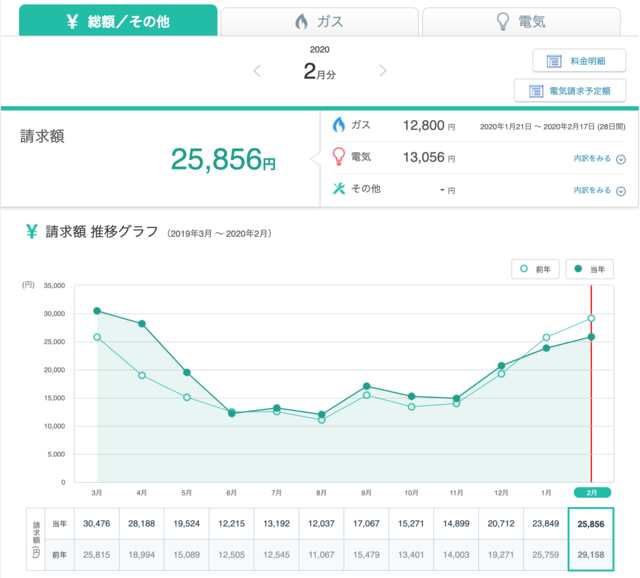Select previous year cell 18,994
The height and width of the screenshot is (578, 640).
(142, 555)
